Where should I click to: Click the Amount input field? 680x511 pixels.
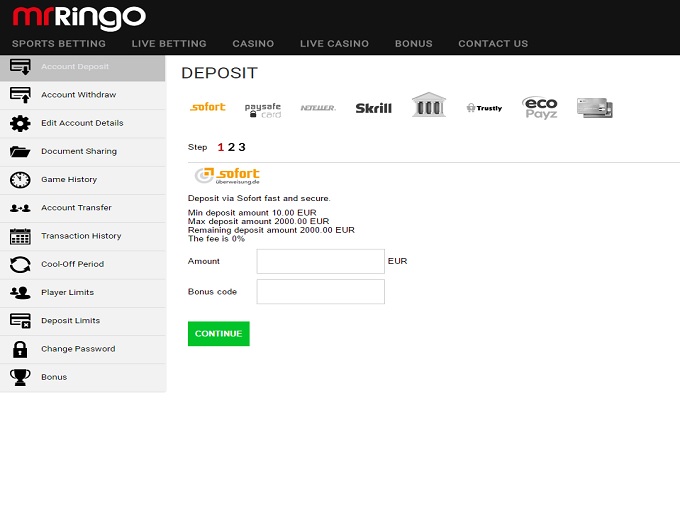pos(320,261)
